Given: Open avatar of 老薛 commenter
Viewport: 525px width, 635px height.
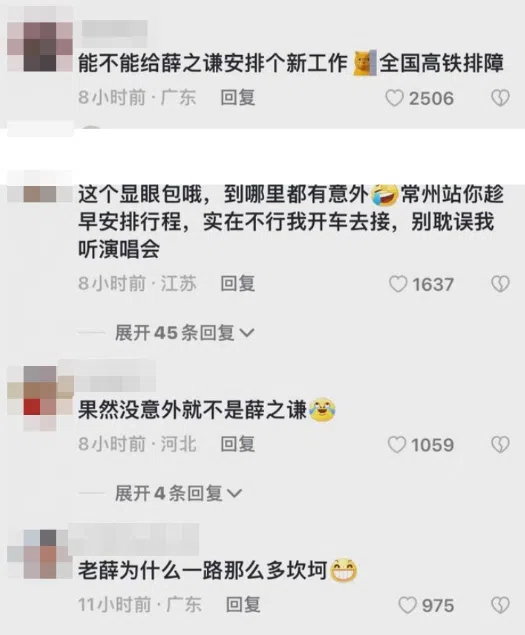Looking at the screenshot, I should coord(40,554).
